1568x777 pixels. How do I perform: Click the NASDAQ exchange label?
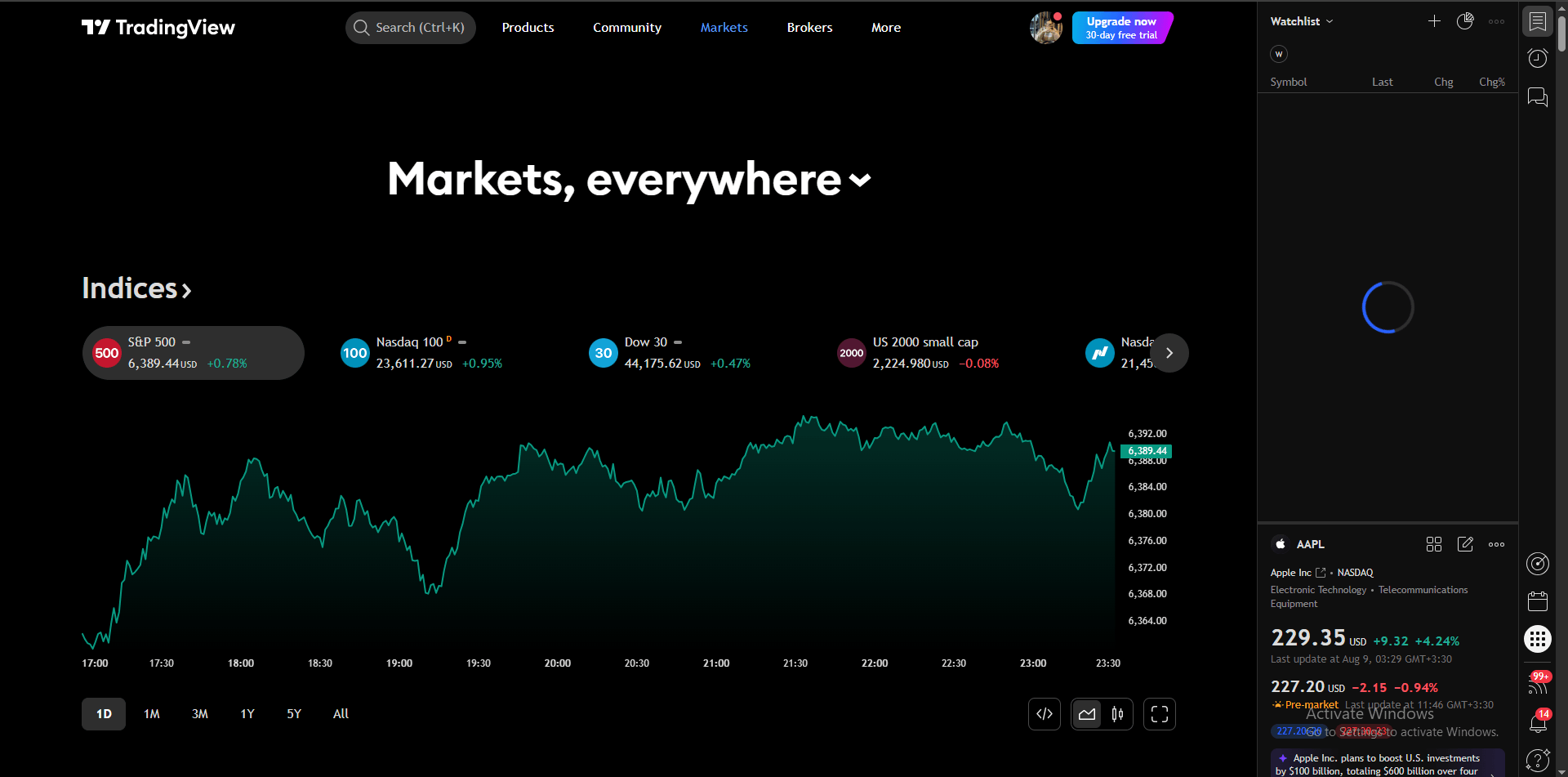pyautogui.click(x=1355, y=573)
